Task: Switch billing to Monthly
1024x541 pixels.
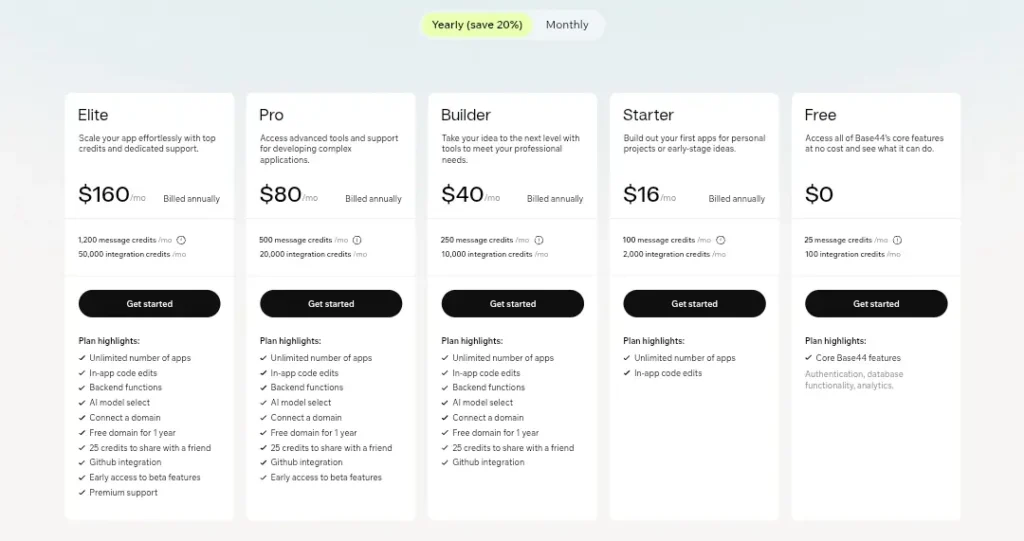Action: 567,25
